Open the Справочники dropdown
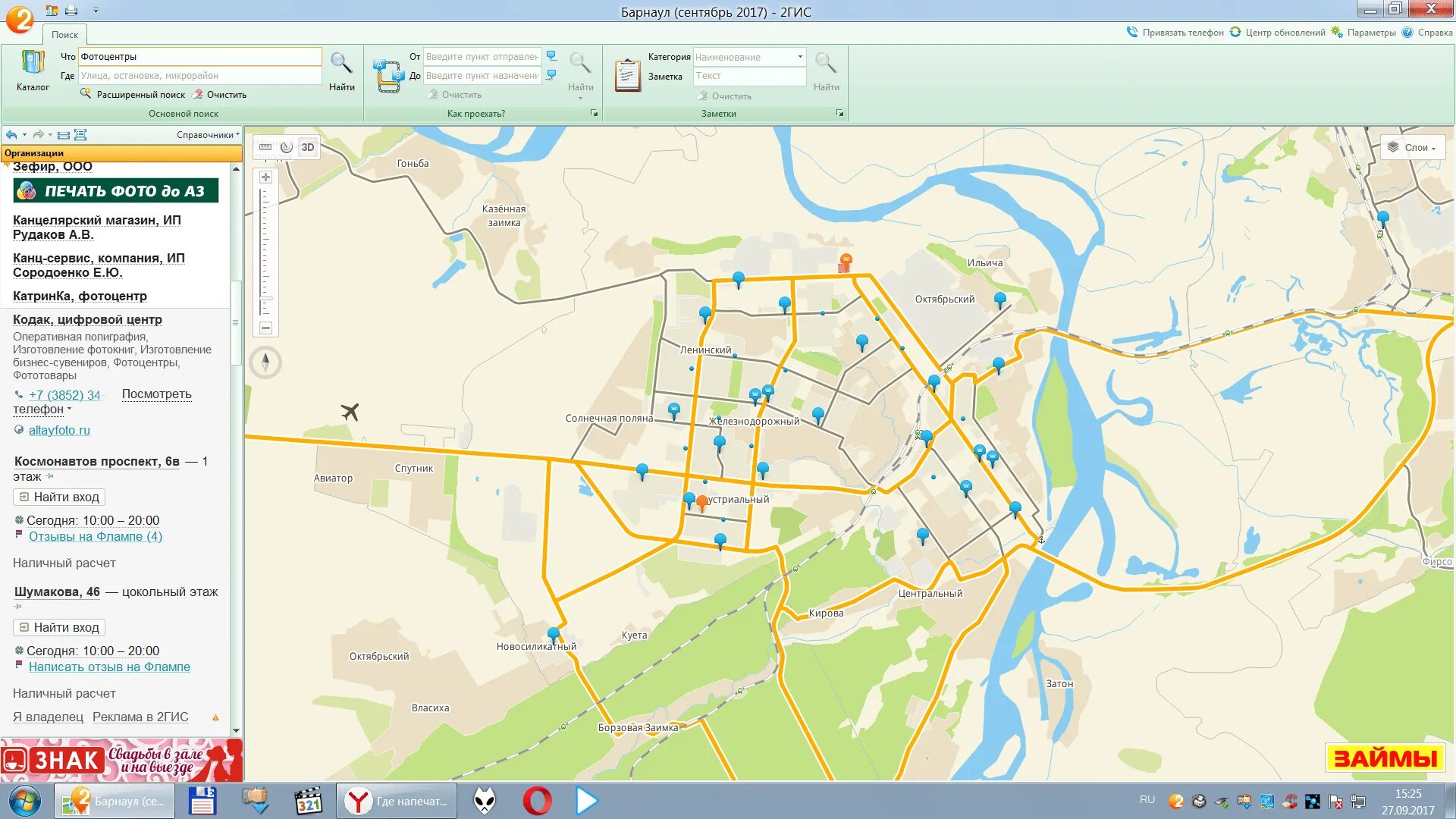 click(x=208, y=135)
